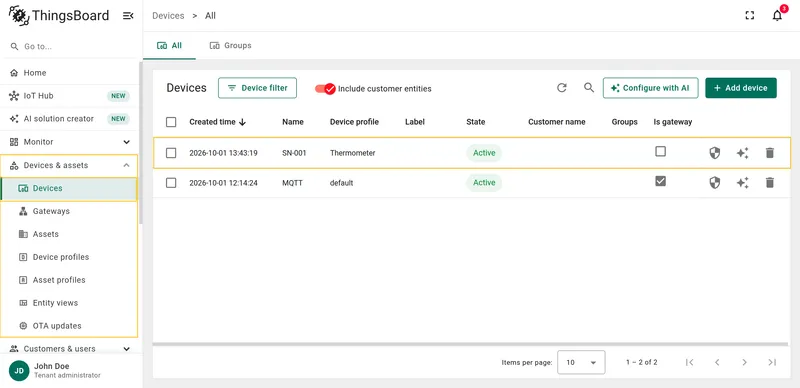Click the Active state badge for MQTT
This screenshot has width=800, height=388.
(x=484, y=183)
